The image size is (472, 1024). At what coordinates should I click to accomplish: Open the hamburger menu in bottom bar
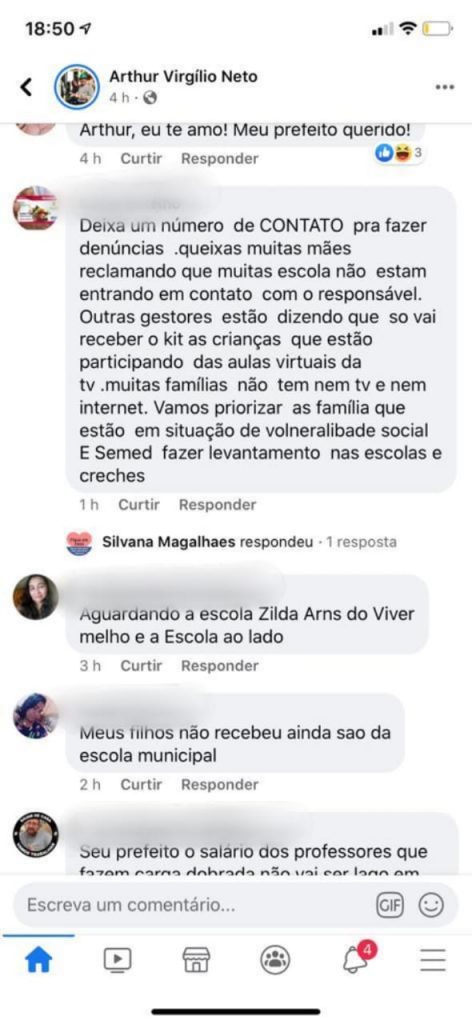(432, 959)
